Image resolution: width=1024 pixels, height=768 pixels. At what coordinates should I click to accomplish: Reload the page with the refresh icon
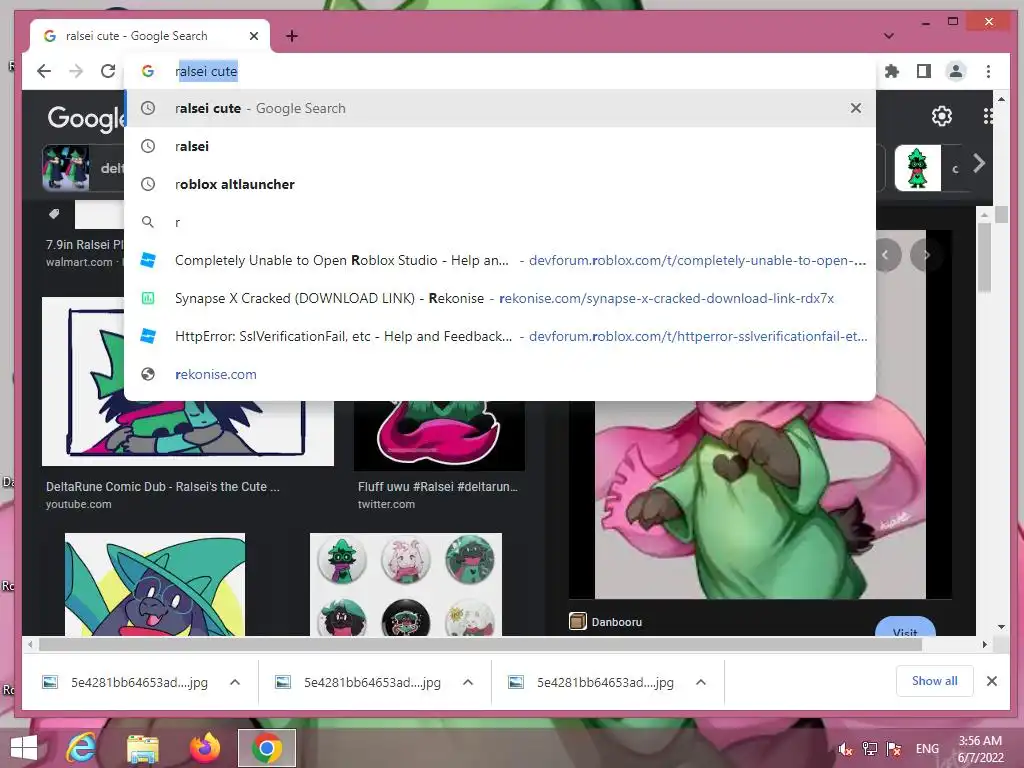pos(108,71)
